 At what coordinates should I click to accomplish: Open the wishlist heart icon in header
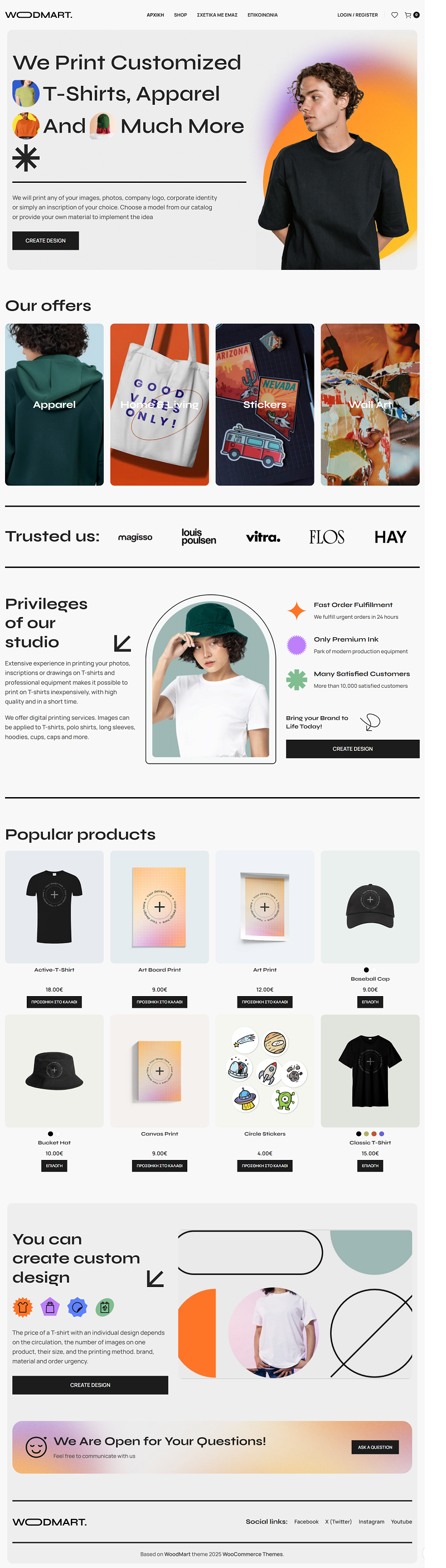(394, 15)
